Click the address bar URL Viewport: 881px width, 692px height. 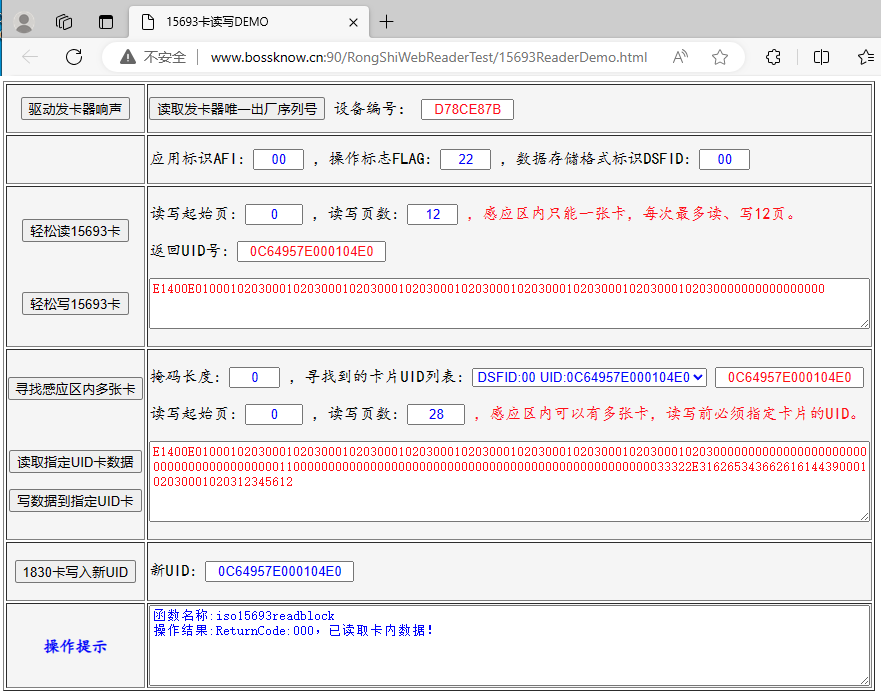(429, 57)
